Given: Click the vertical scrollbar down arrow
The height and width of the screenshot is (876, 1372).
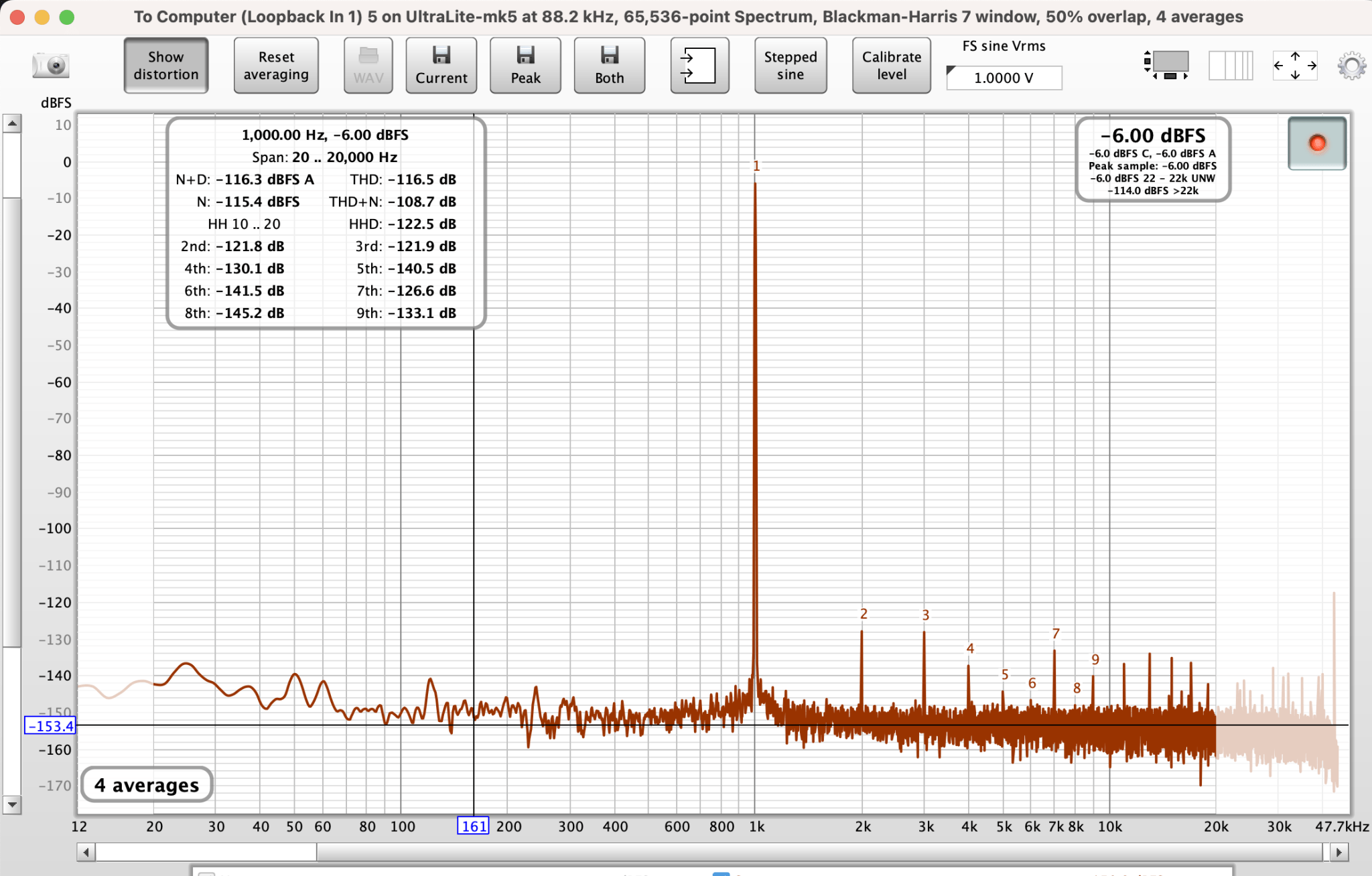Looking at the screenshot, I should pos(12,804).
